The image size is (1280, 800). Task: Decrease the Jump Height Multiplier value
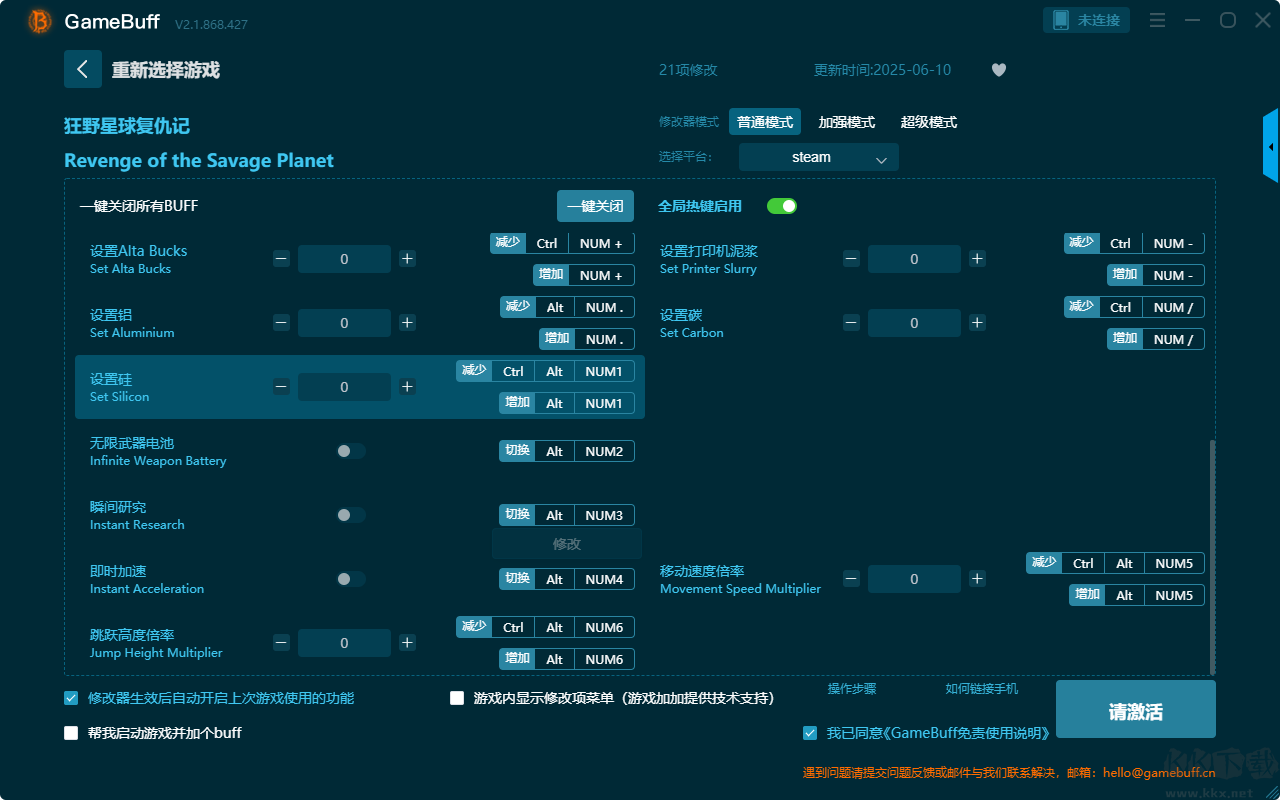(281, 643)
